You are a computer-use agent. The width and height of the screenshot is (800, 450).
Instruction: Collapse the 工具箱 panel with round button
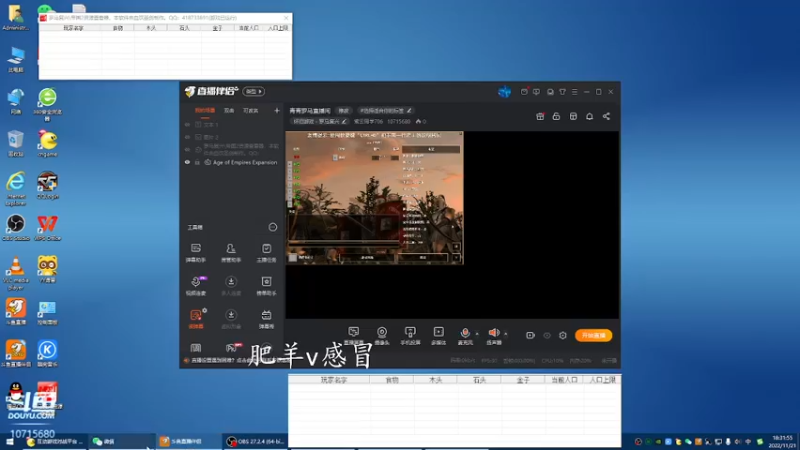click(x=273, y=227)
